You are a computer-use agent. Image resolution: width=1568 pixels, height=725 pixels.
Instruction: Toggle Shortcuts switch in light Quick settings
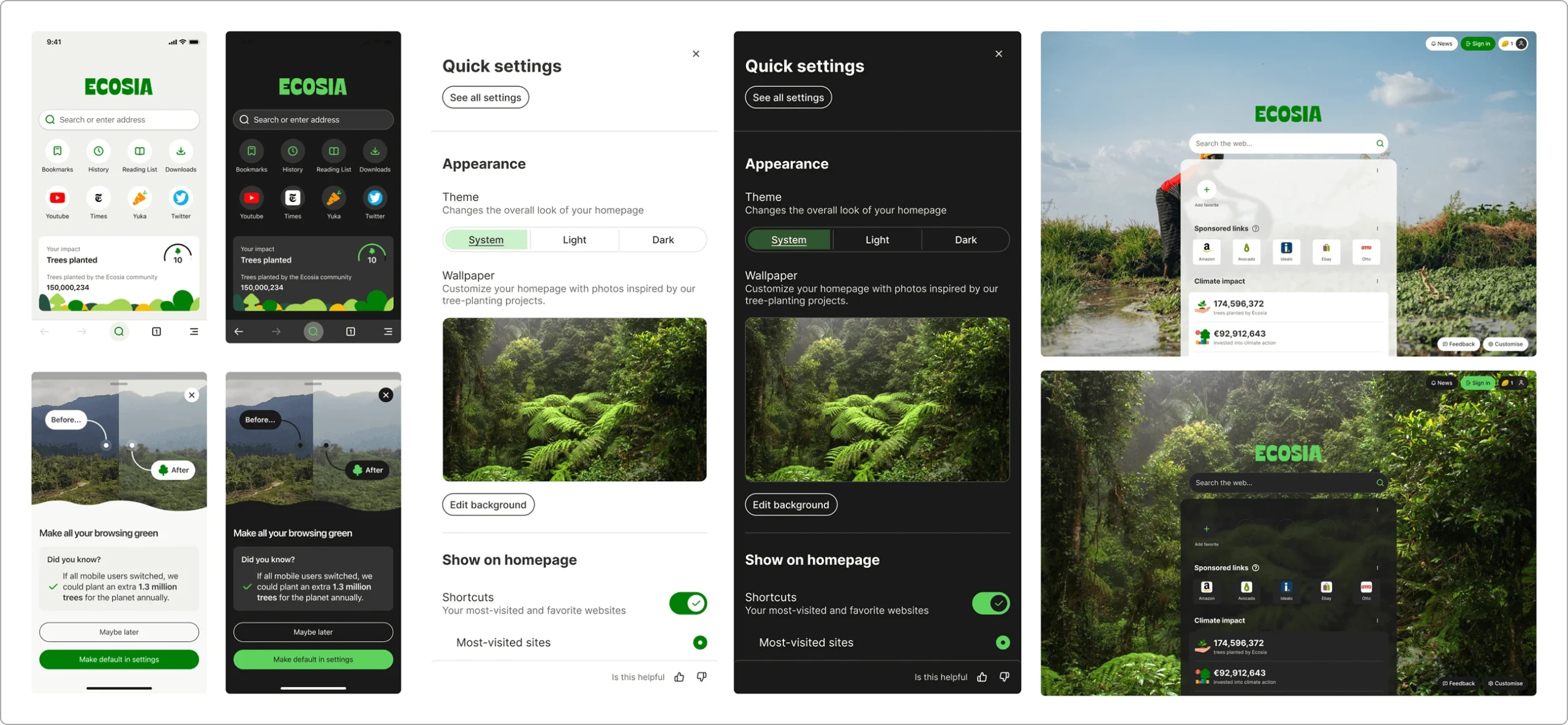point(688,603)
